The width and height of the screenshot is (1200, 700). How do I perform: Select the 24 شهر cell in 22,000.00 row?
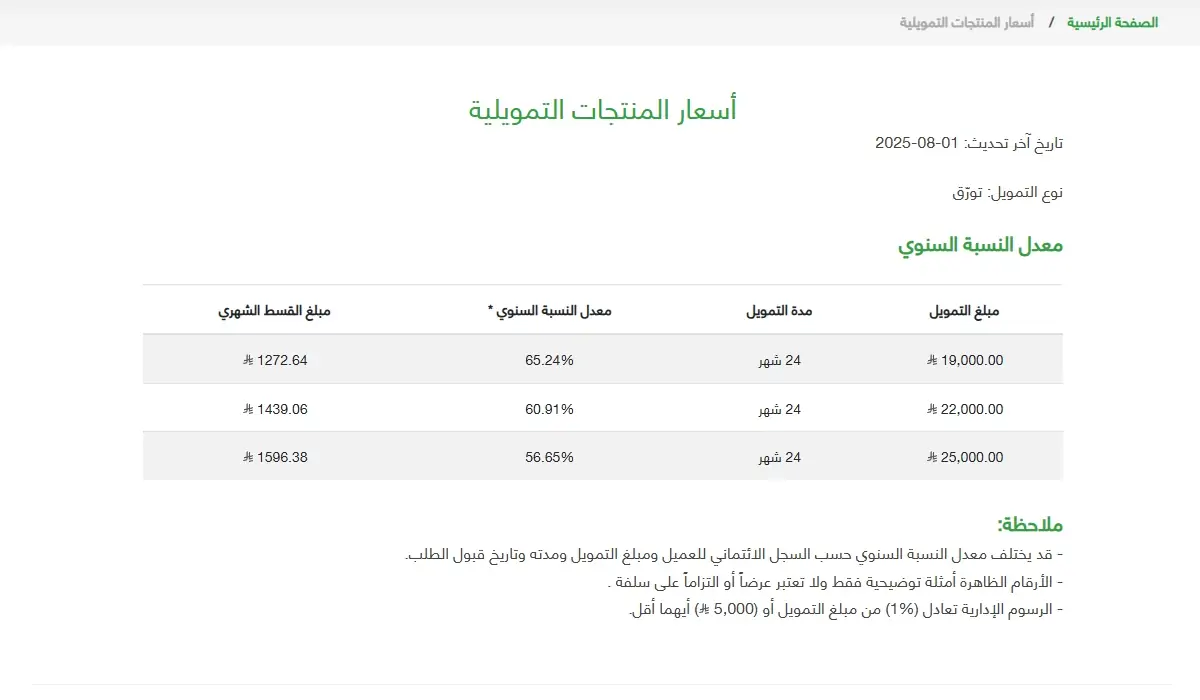(780, 409)
